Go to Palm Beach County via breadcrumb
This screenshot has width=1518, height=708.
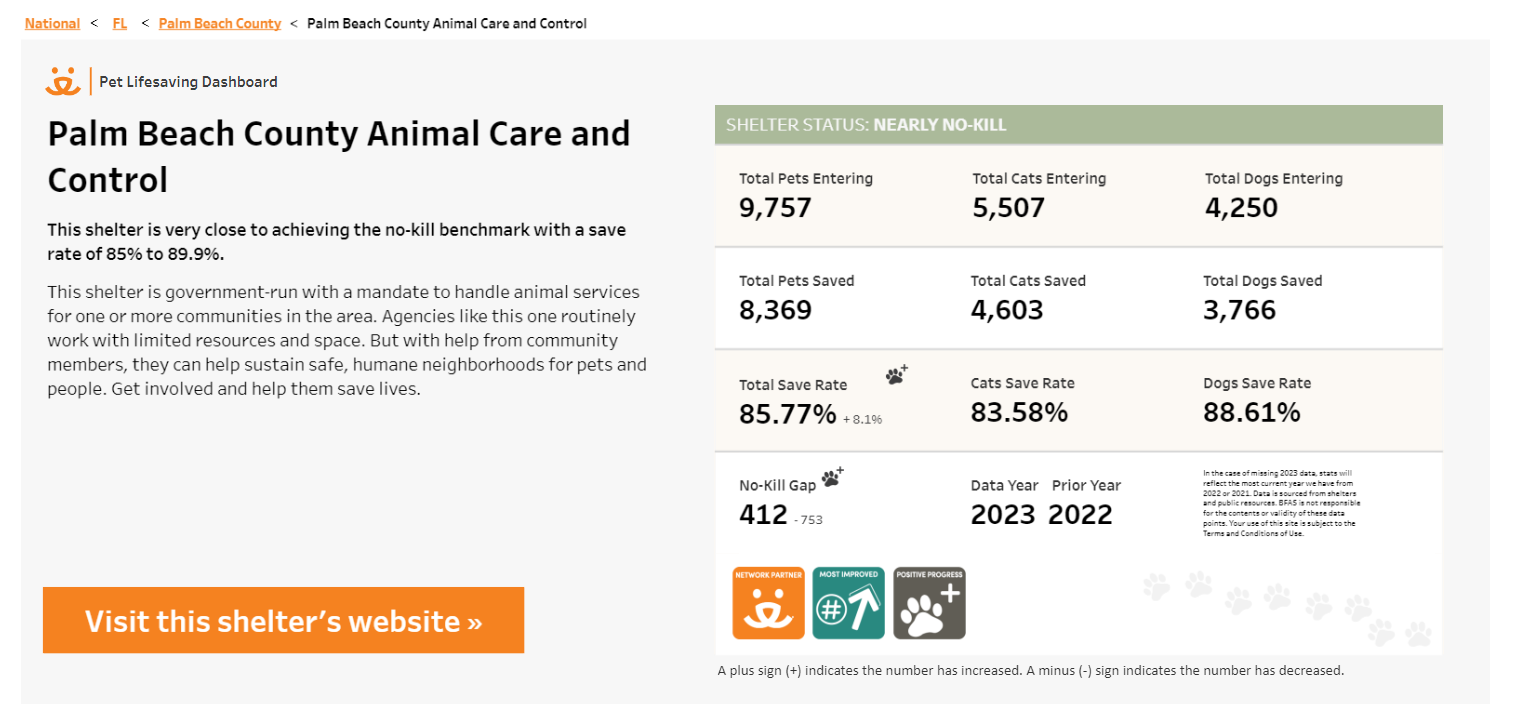point(220,22)
